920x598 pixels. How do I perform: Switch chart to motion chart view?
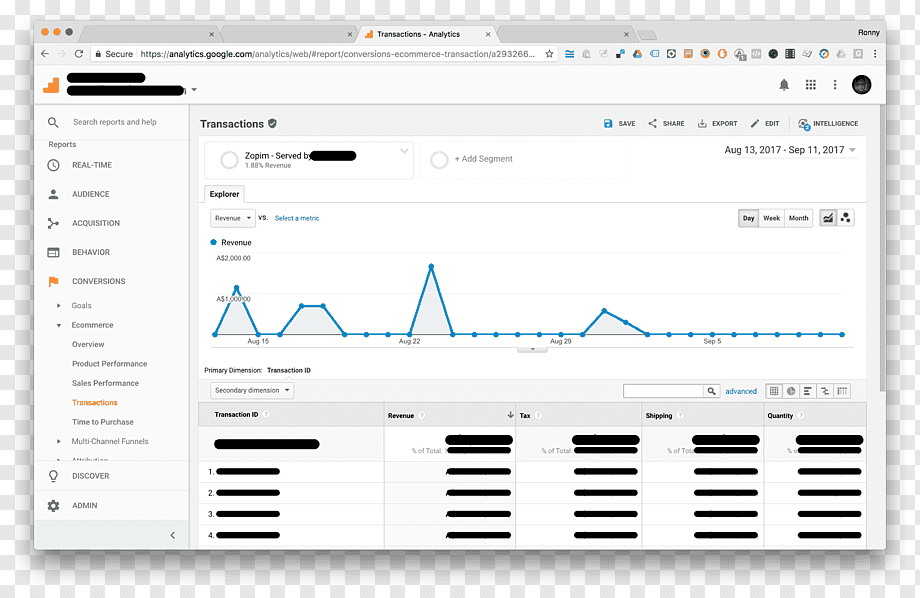845,218
